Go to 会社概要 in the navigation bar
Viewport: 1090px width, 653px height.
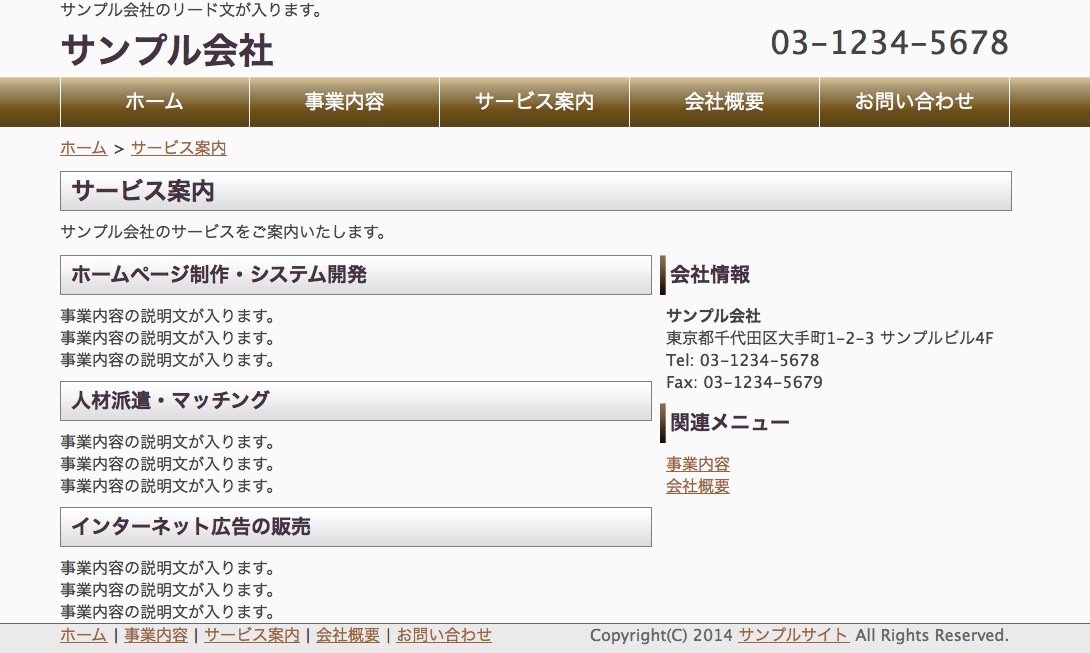(x=724, y=102)
